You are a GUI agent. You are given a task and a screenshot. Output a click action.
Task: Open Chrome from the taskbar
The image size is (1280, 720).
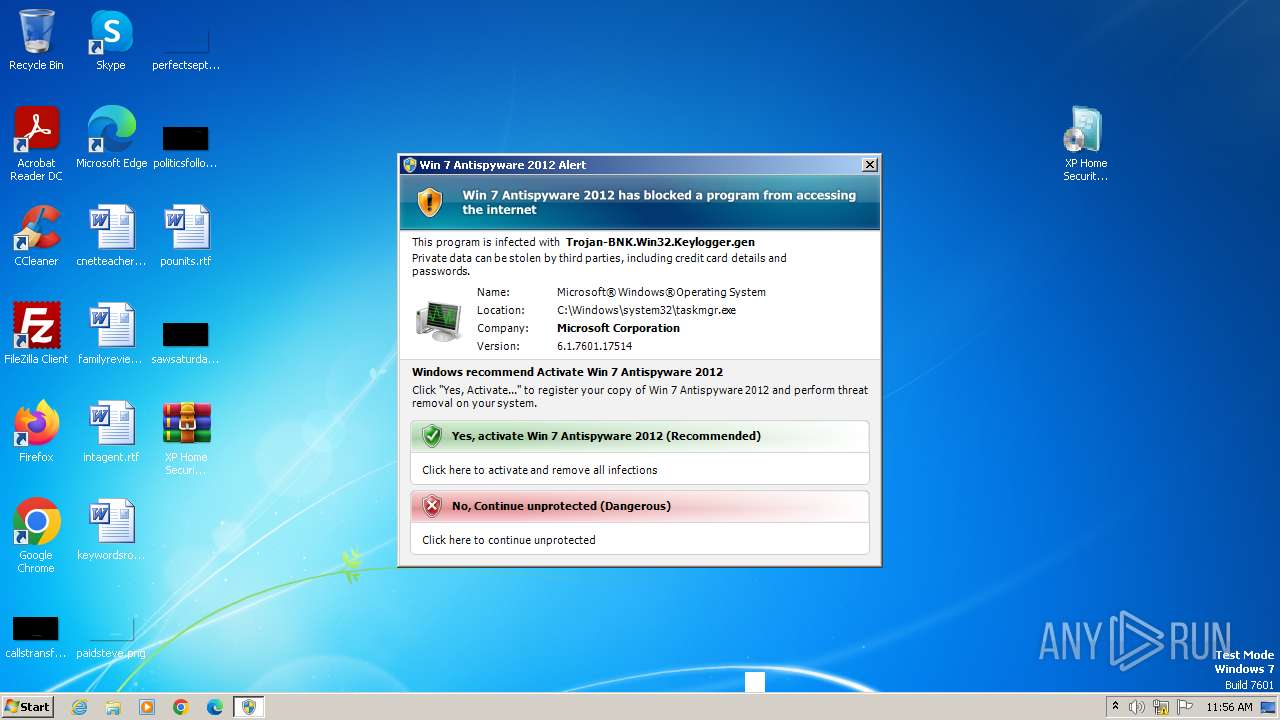tap(181, 707)
